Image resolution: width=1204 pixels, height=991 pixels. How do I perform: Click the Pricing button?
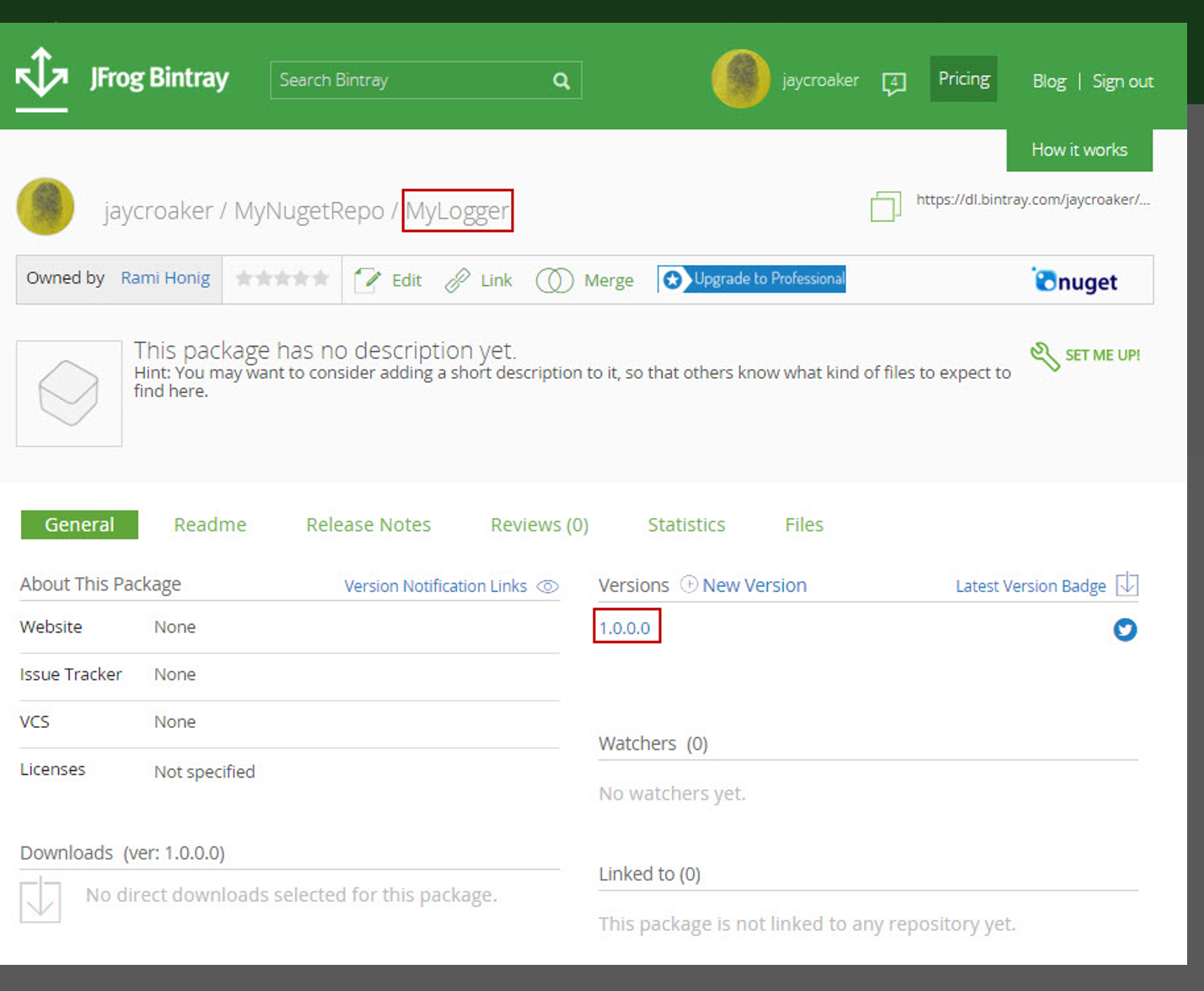964,78
